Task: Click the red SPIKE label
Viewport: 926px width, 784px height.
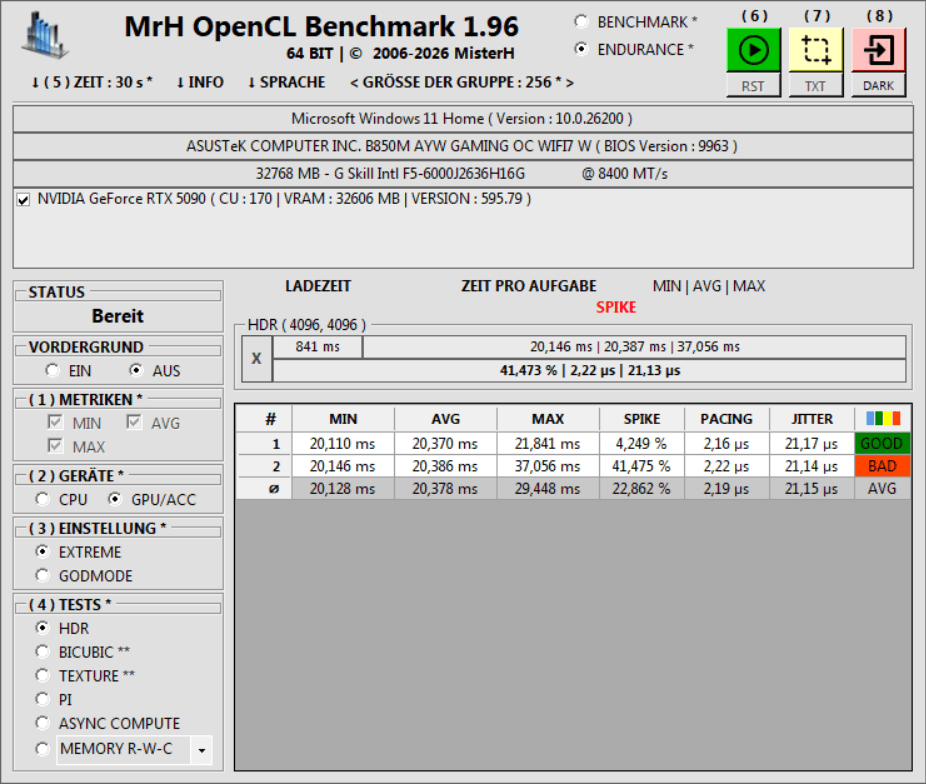Action: [616, 308]
